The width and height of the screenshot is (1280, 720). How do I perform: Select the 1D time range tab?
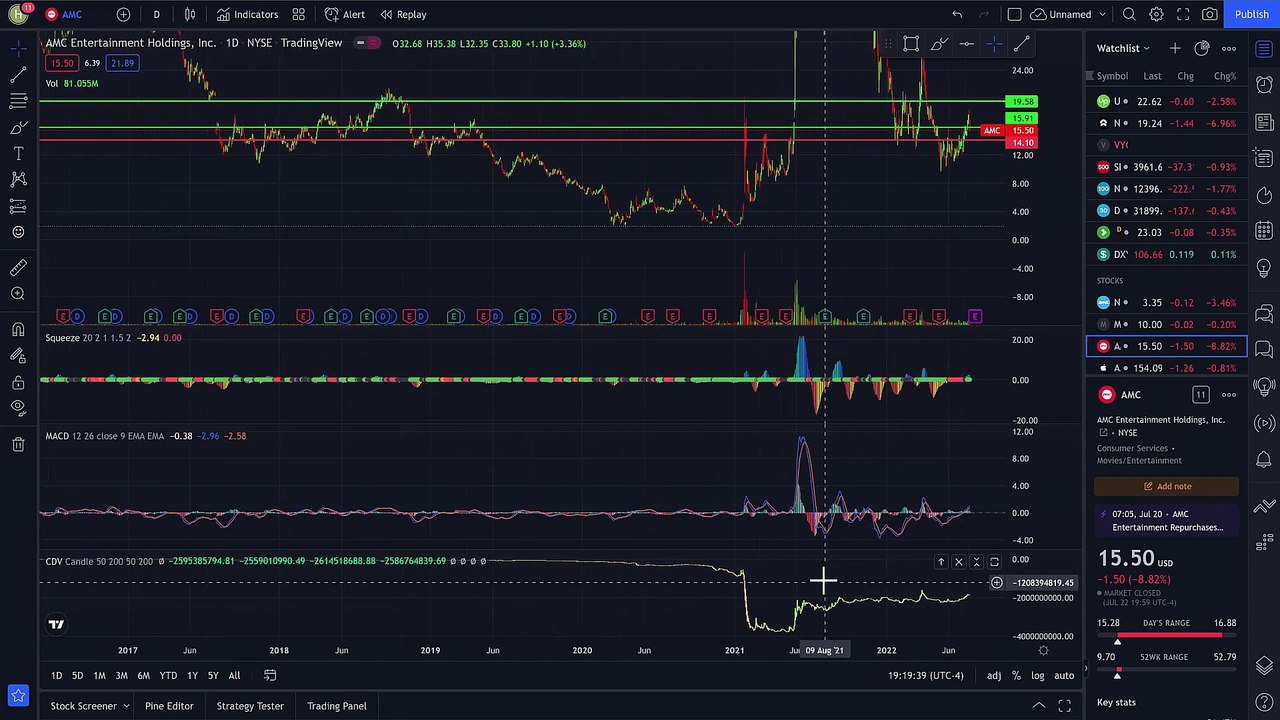click(56, 676)
